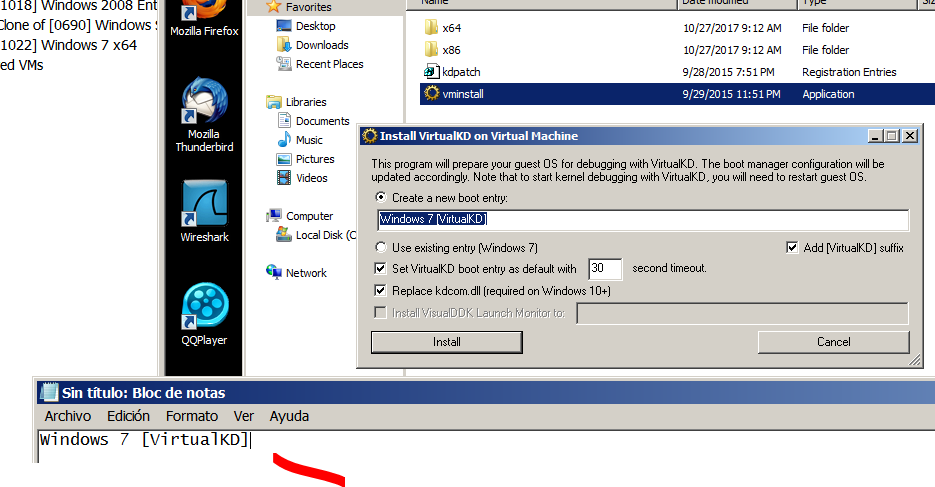
Task: Select Computer in the navigation tree
Action: click(x=309, y=216)
